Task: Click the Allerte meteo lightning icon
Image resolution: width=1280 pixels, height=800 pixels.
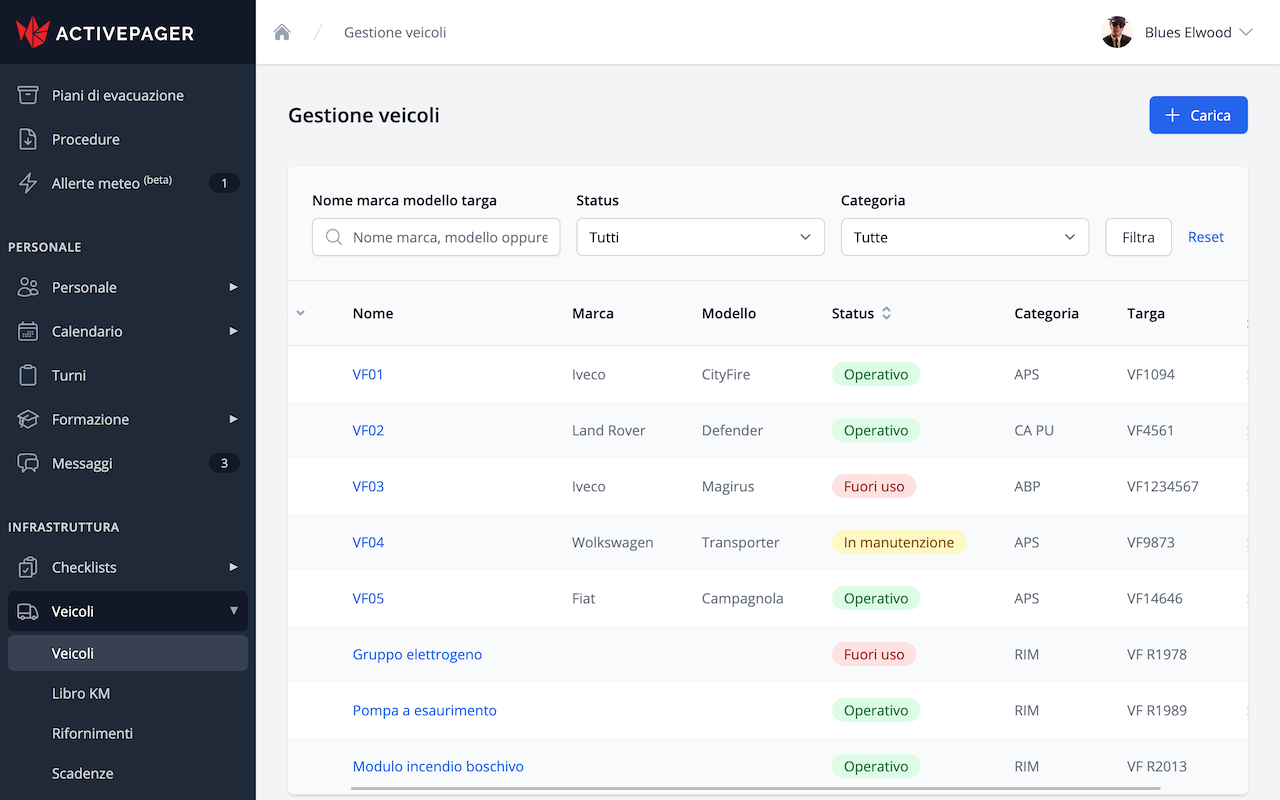Action: pos(28,183)
